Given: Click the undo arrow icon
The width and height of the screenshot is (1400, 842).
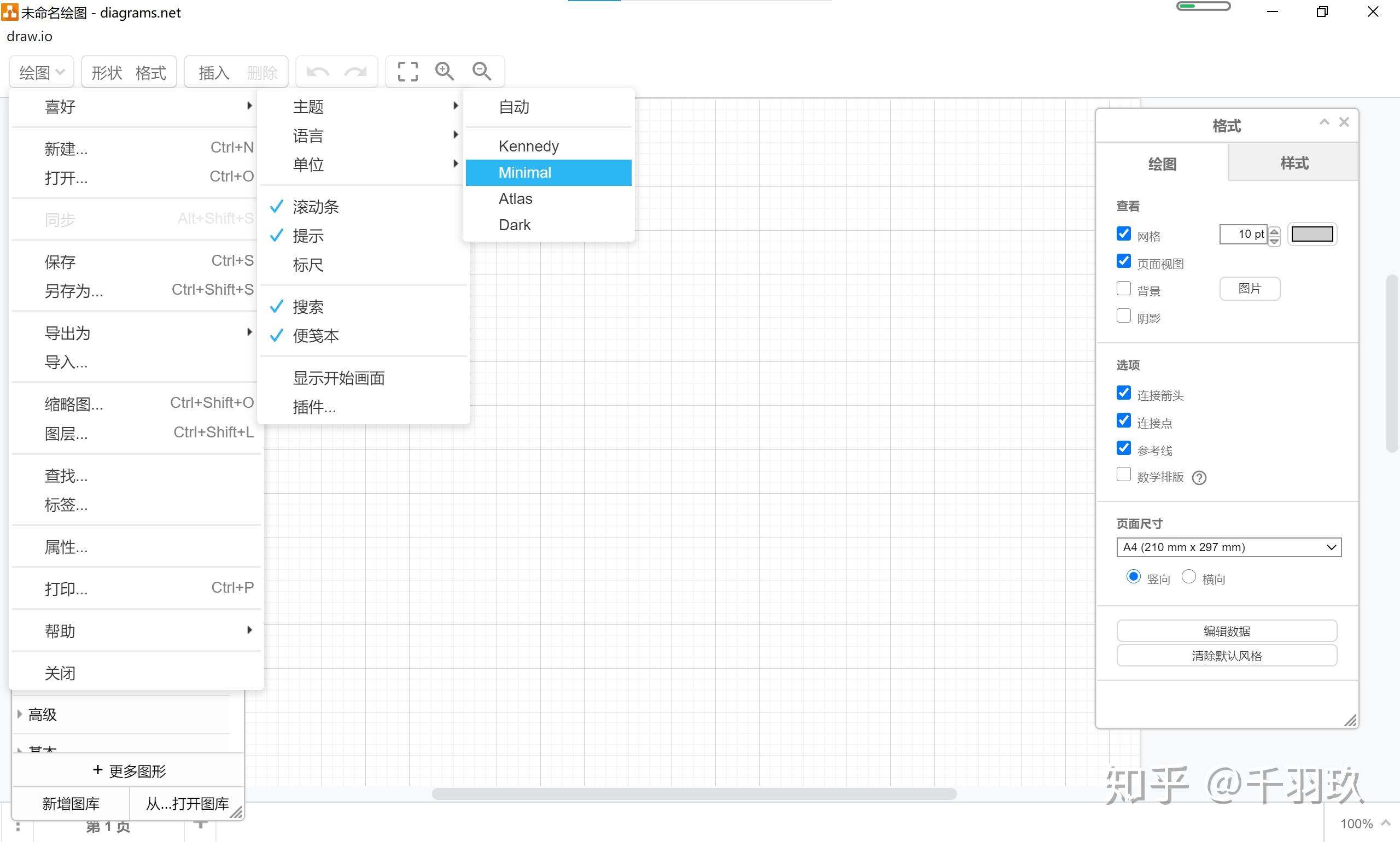Looking at the screenshot, I should (318, 72).
